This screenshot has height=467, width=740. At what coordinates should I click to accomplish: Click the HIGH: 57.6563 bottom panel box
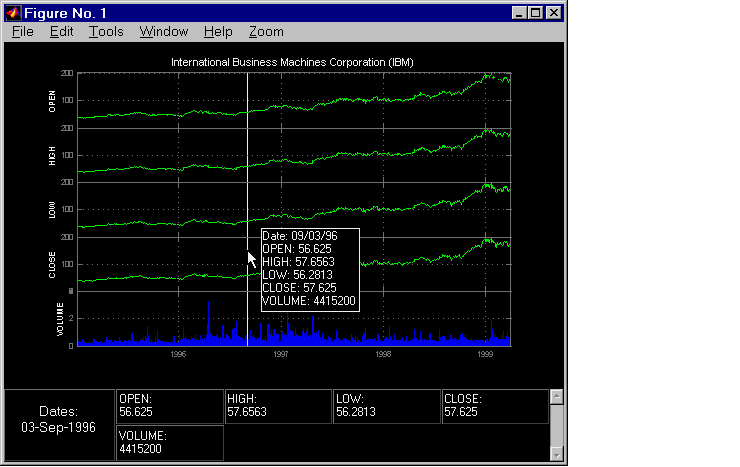(x=278, y=406)
